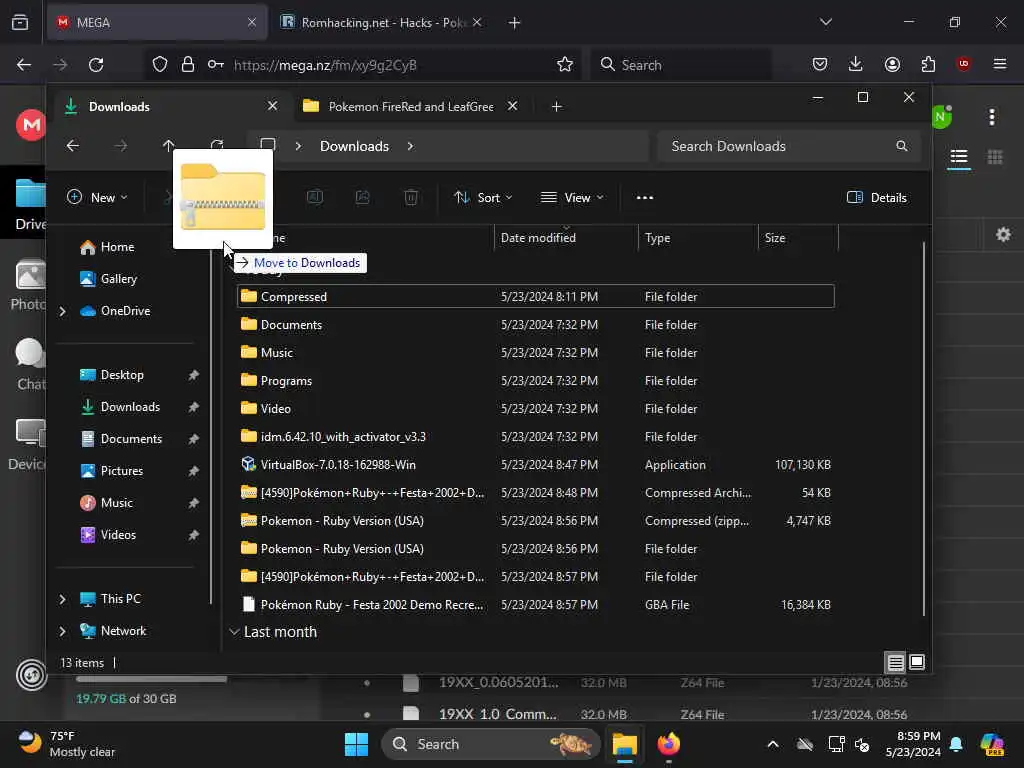Select Pokémon Ruby Festa 2002 Demo GBA file
Image resolution: width=1024 pixels, height=768 pixels.
tap(536, 605)
